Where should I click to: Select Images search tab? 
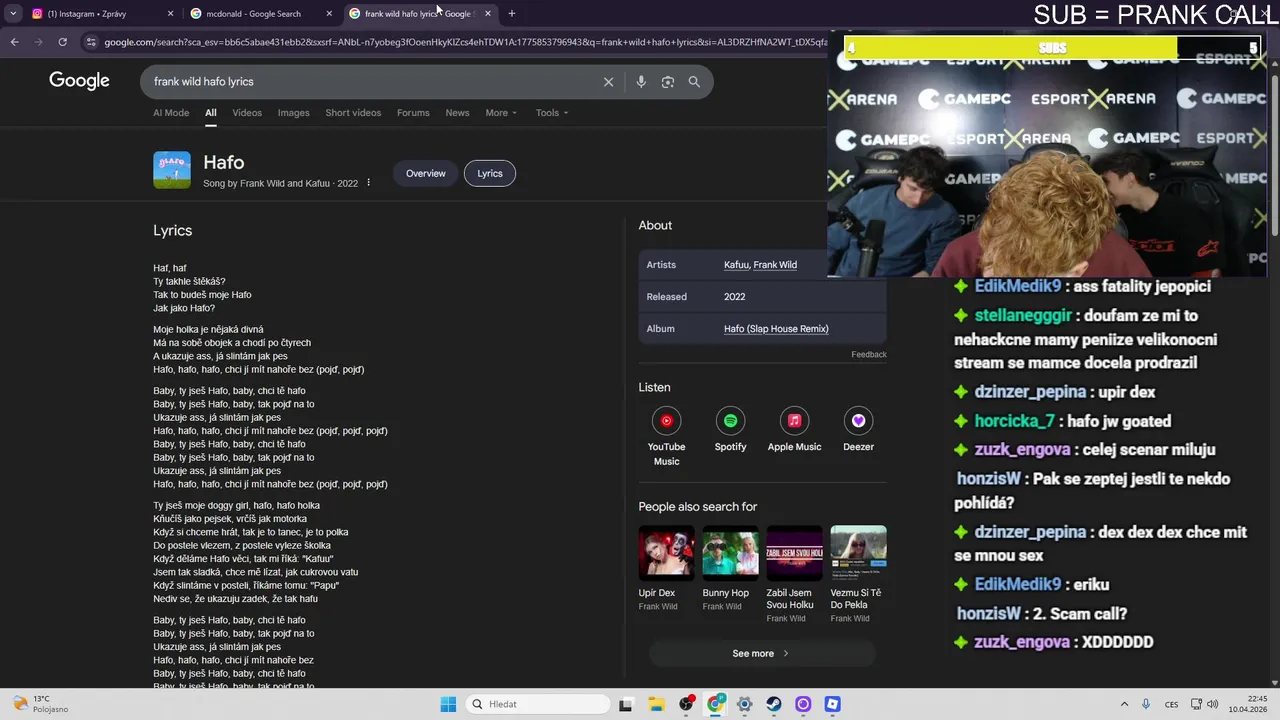(x=293, y=113)
